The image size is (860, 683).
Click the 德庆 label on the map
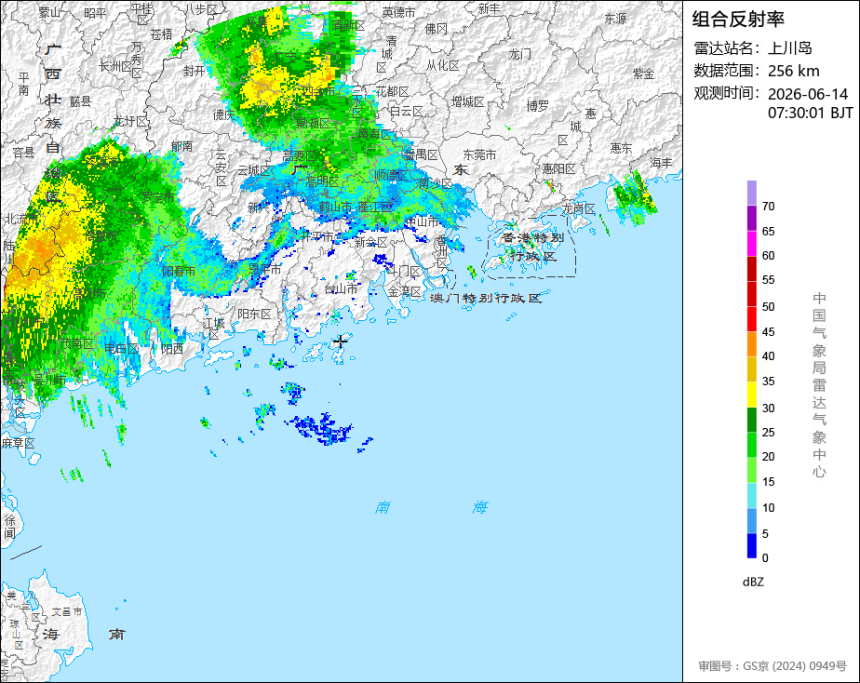(223, 115)
